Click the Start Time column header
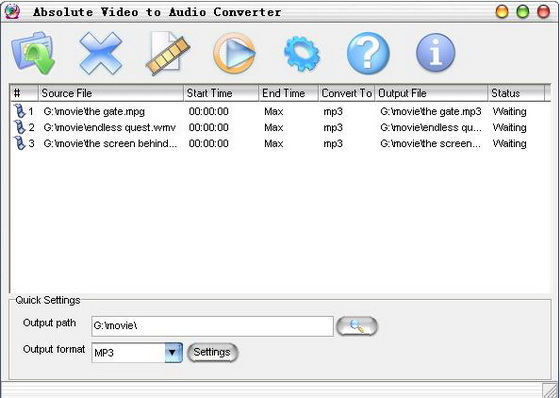The height and width of the screenshot is (398, 560). click(221, 93)
